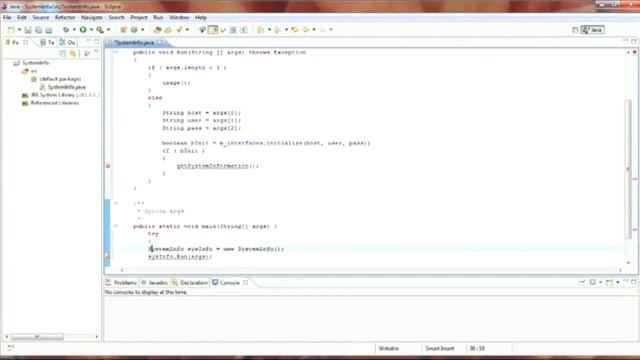Screen dimensions: 640x360
Task: Click Open Perspective icon
Action: [x=575, y=30]
